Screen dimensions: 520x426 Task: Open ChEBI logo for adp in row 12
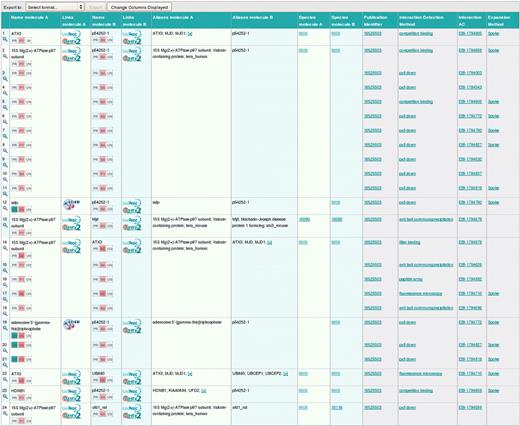pyautogui.click(x=71, y=205)
